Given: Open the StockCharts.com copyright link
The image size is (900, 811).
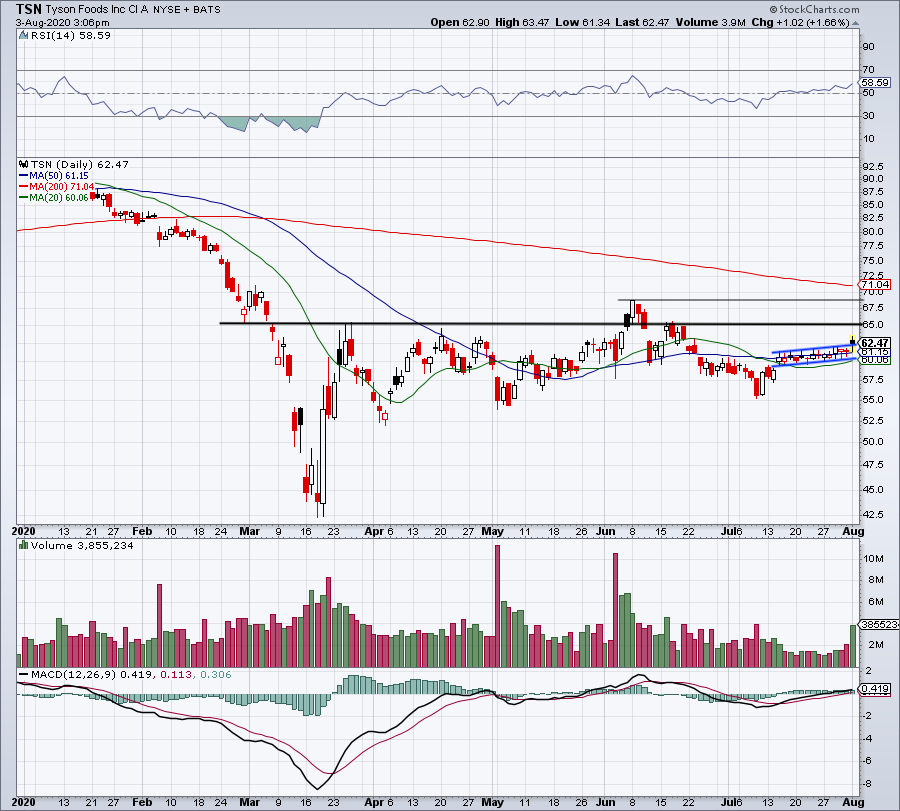Looking at the screenshot, I should click(814, 10).
